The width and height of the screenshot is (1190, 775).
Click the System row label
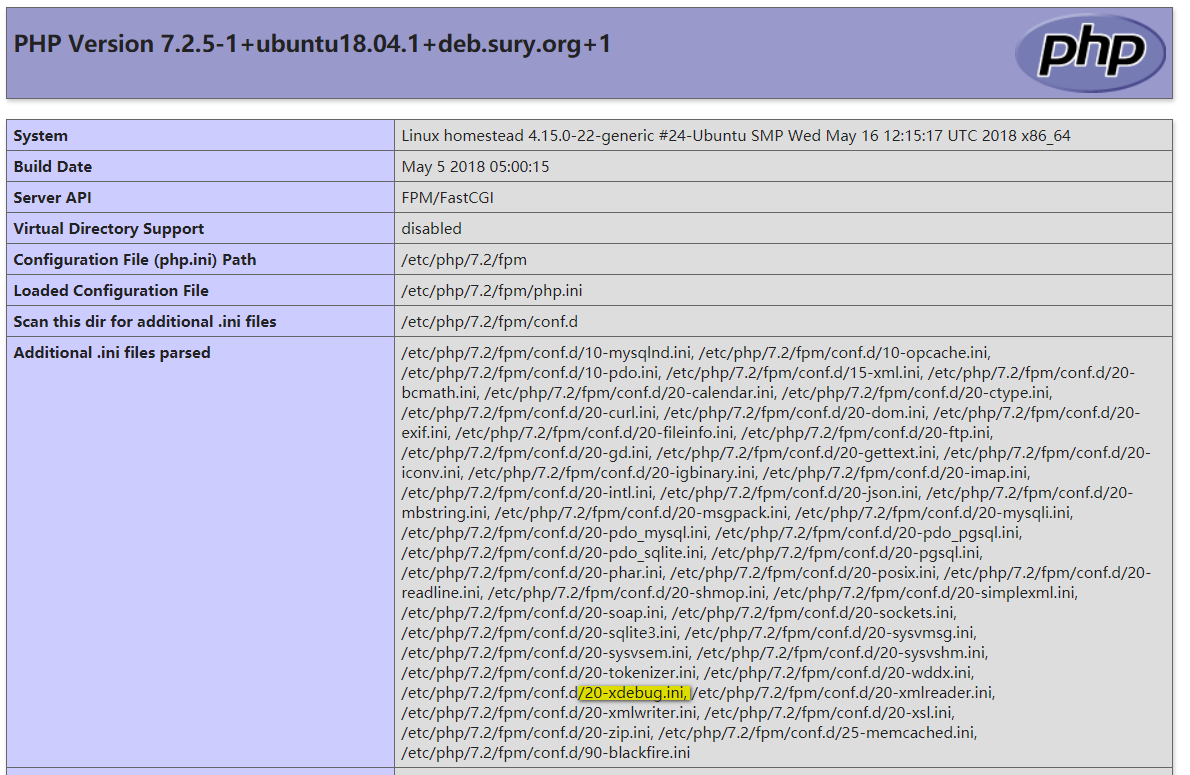pyautogui.click(x=40, y=136)
